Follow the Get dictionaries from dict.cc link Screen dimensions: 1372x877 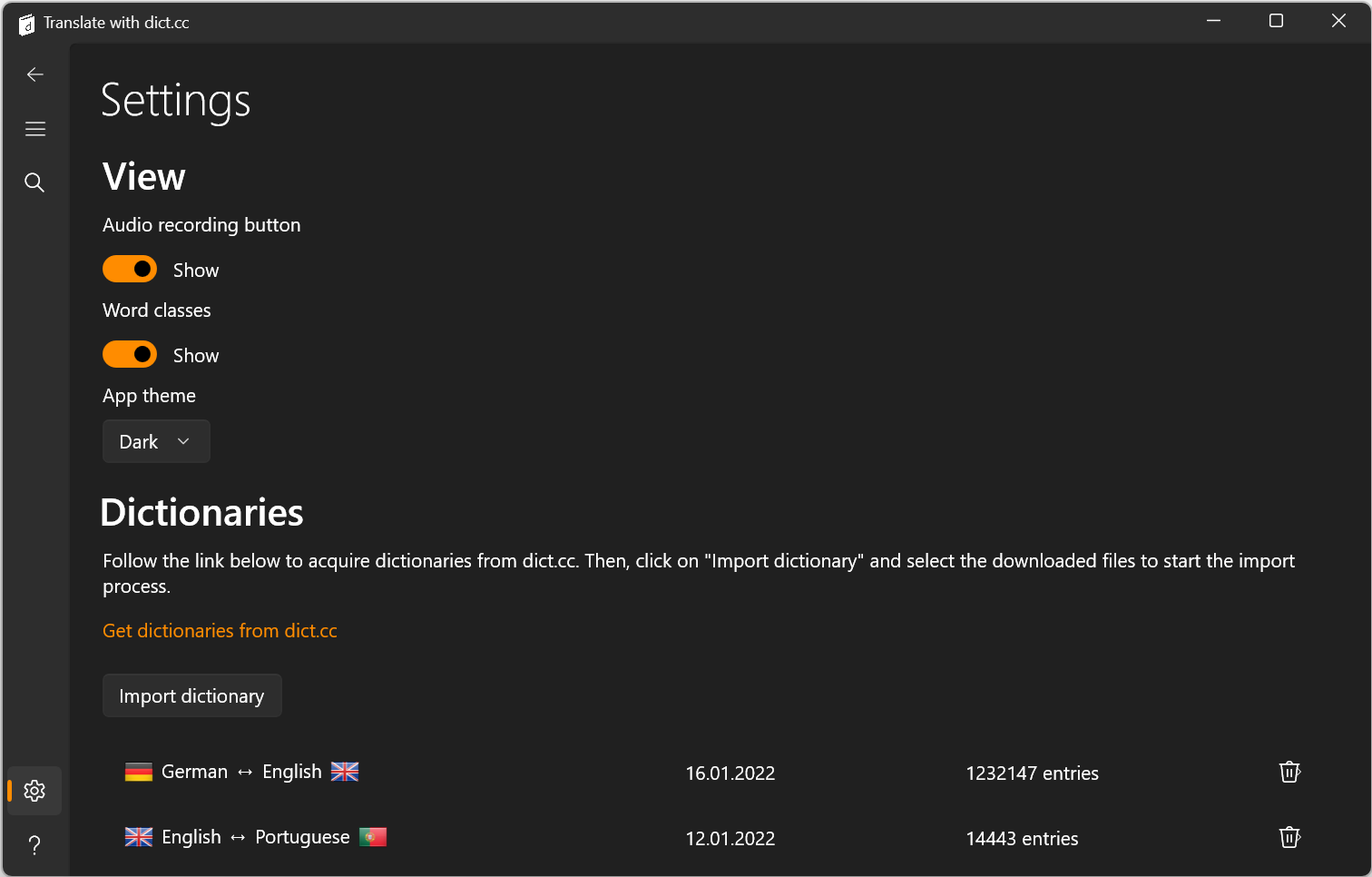[220, 631]
